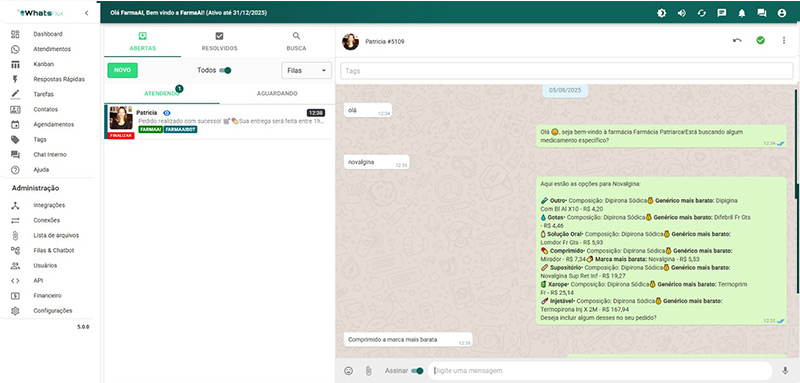The image size is (800, 383).
Task: Click the 'novalgina' message bubble
Action: (376, 163)
